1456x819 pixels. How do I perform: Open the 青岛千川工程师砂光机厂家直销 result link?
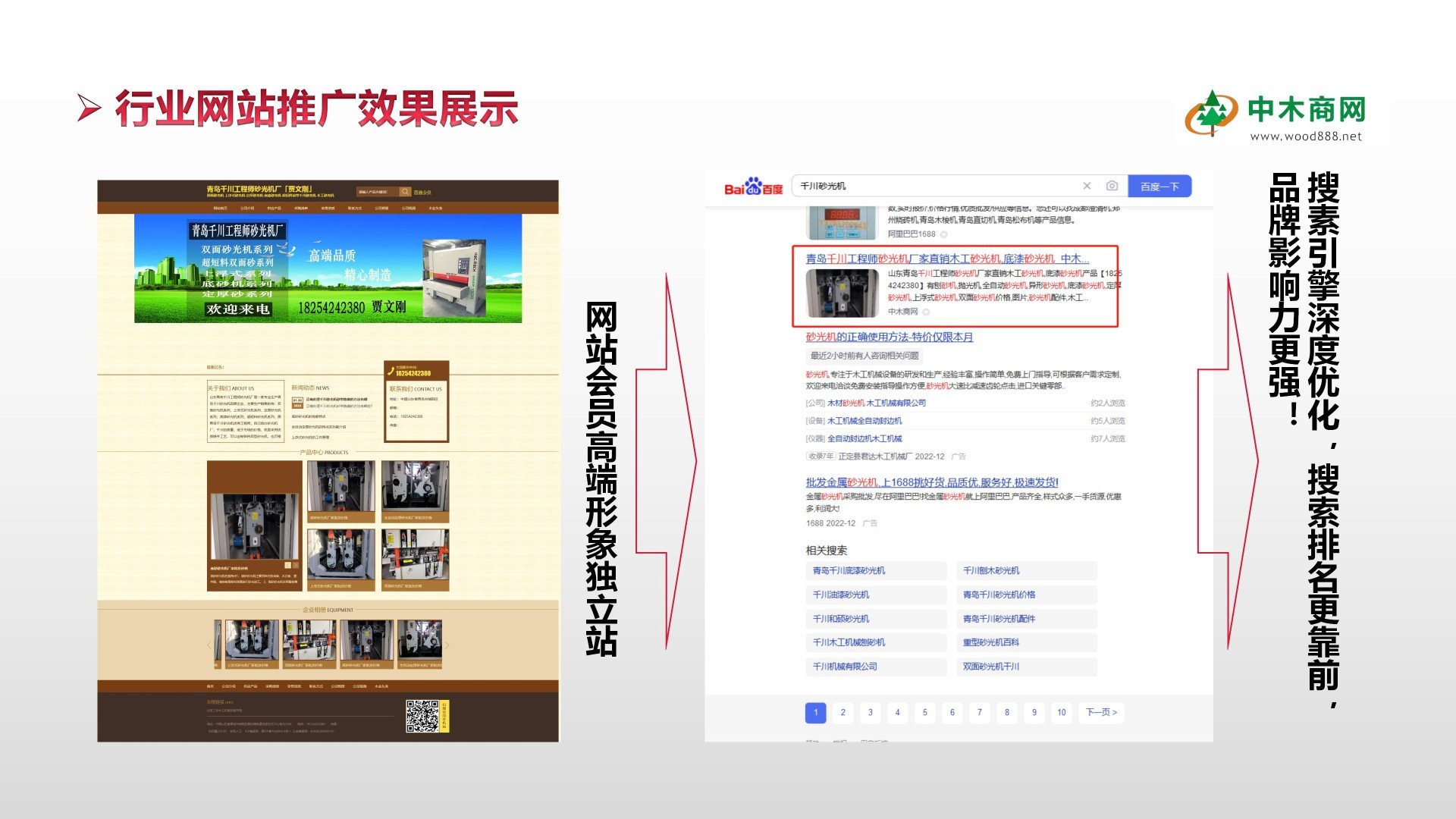[947, 259]
